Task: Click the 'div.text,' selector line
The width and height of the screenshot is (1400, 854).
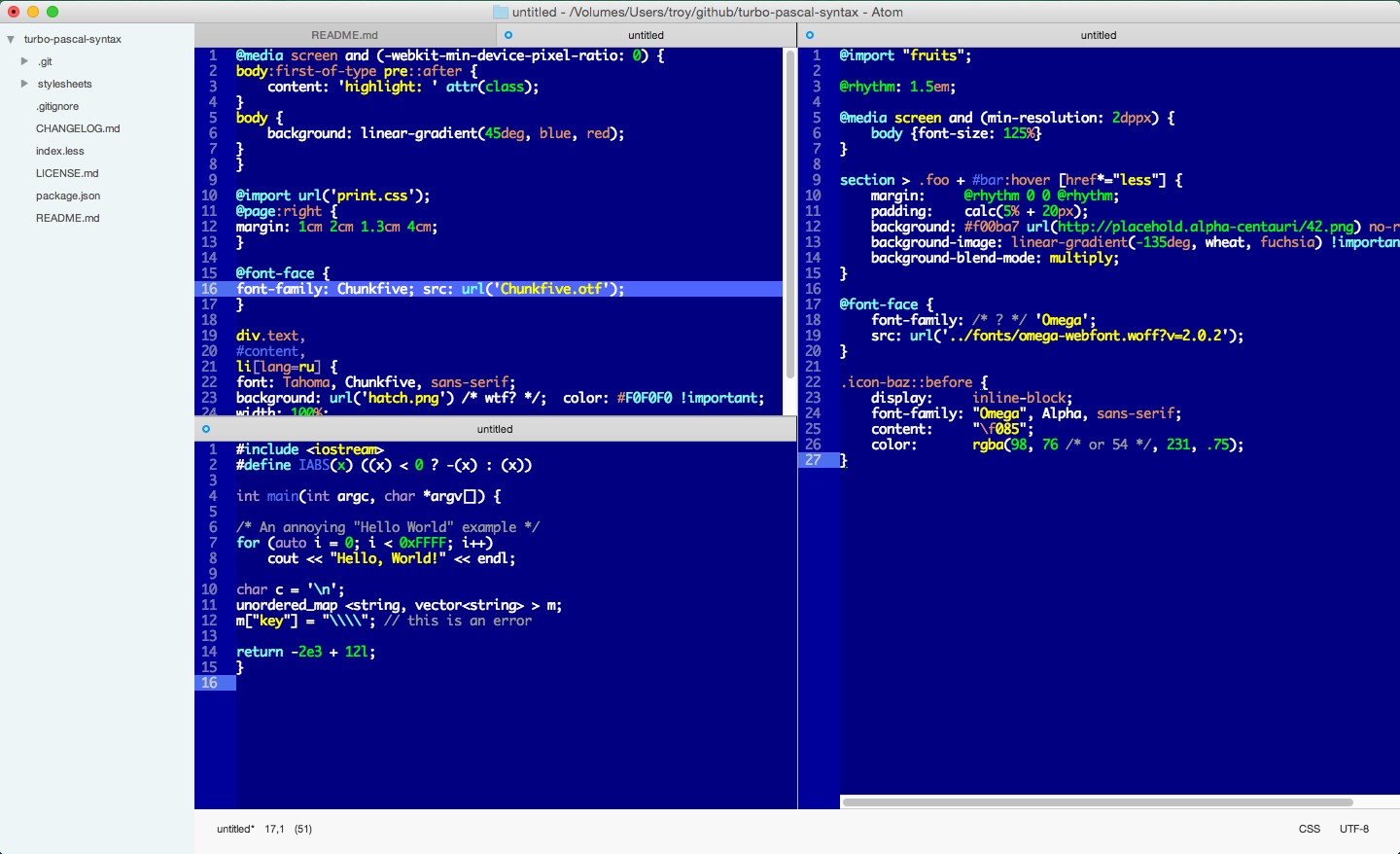Action: (270, 336)
